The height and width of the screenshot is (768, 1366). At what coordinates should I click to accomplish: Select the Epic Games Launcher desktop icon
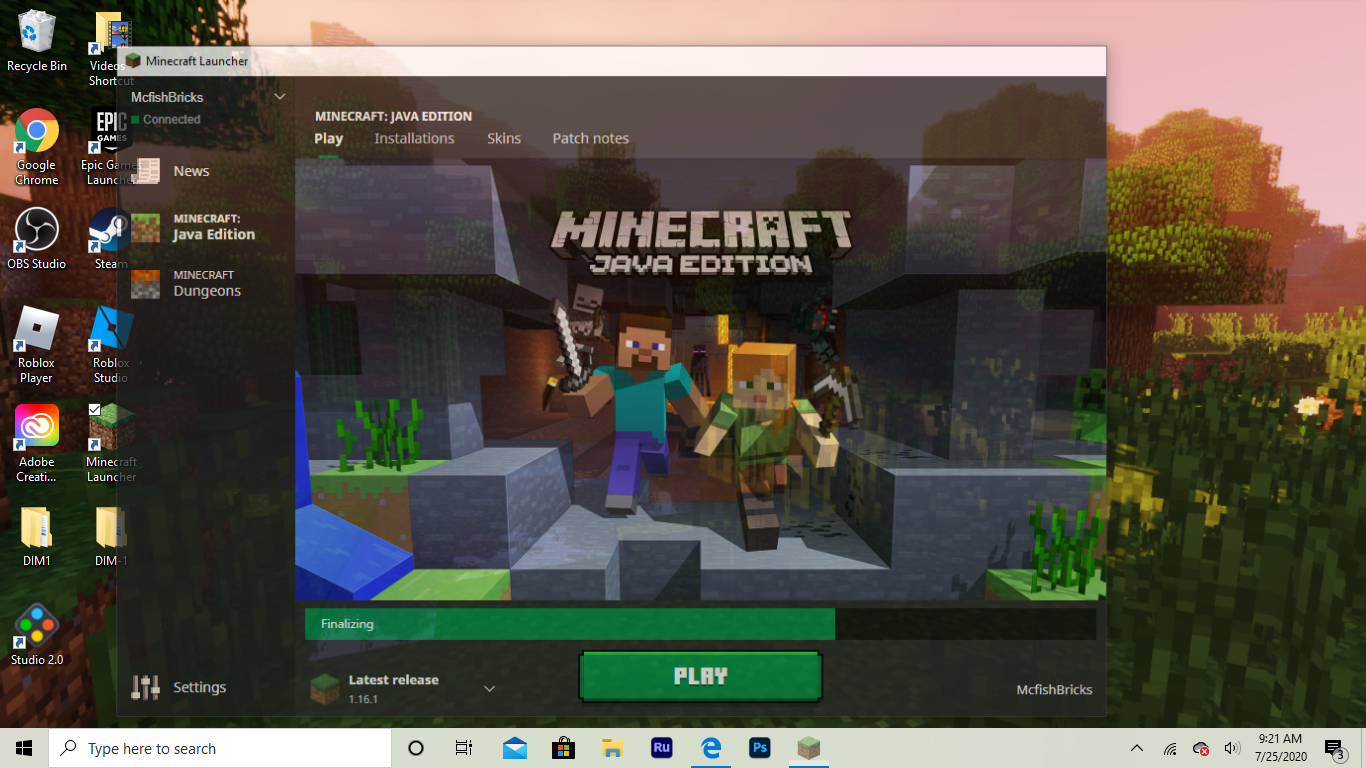[x=110, y=146]
